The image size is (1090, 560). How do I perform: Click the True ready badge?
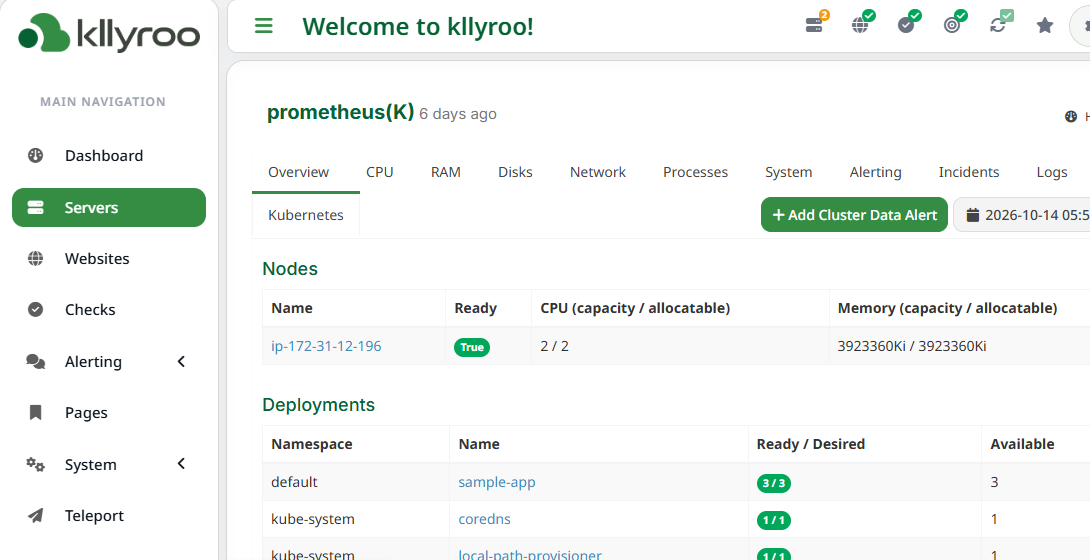[x=472, y=347]
